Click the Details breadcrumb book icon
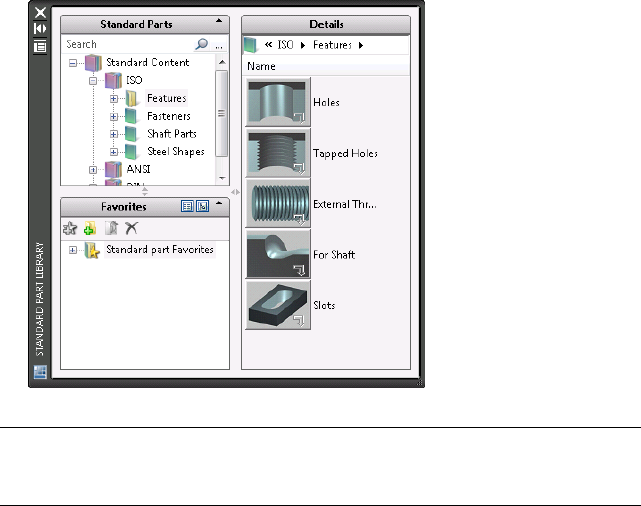The image size is (641, 506). point(250,45)
